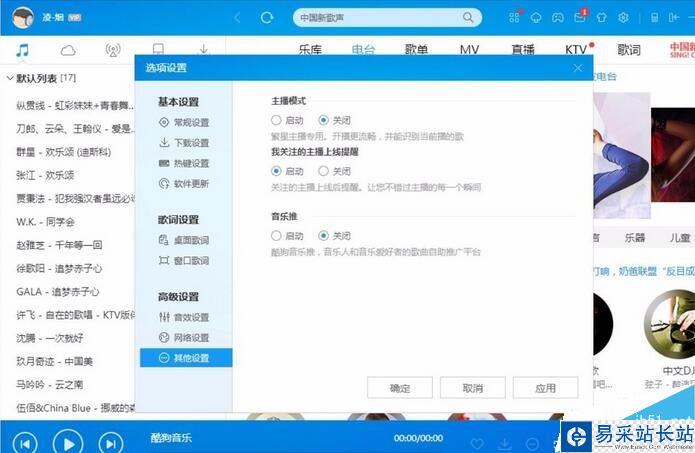Start playback with the play button
Screen dimensions: 695x453
coord(68,443)
